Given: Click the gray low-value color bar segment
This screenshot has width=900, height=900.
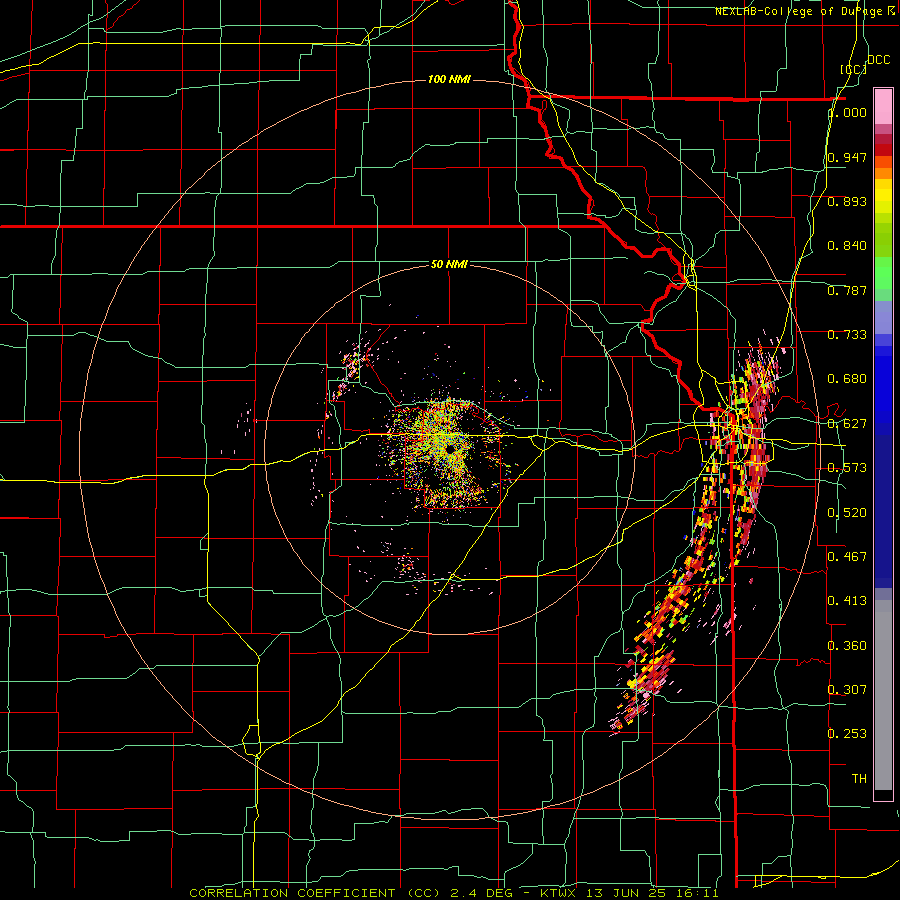Looking at the screenshot, I should tap(883, 695).
